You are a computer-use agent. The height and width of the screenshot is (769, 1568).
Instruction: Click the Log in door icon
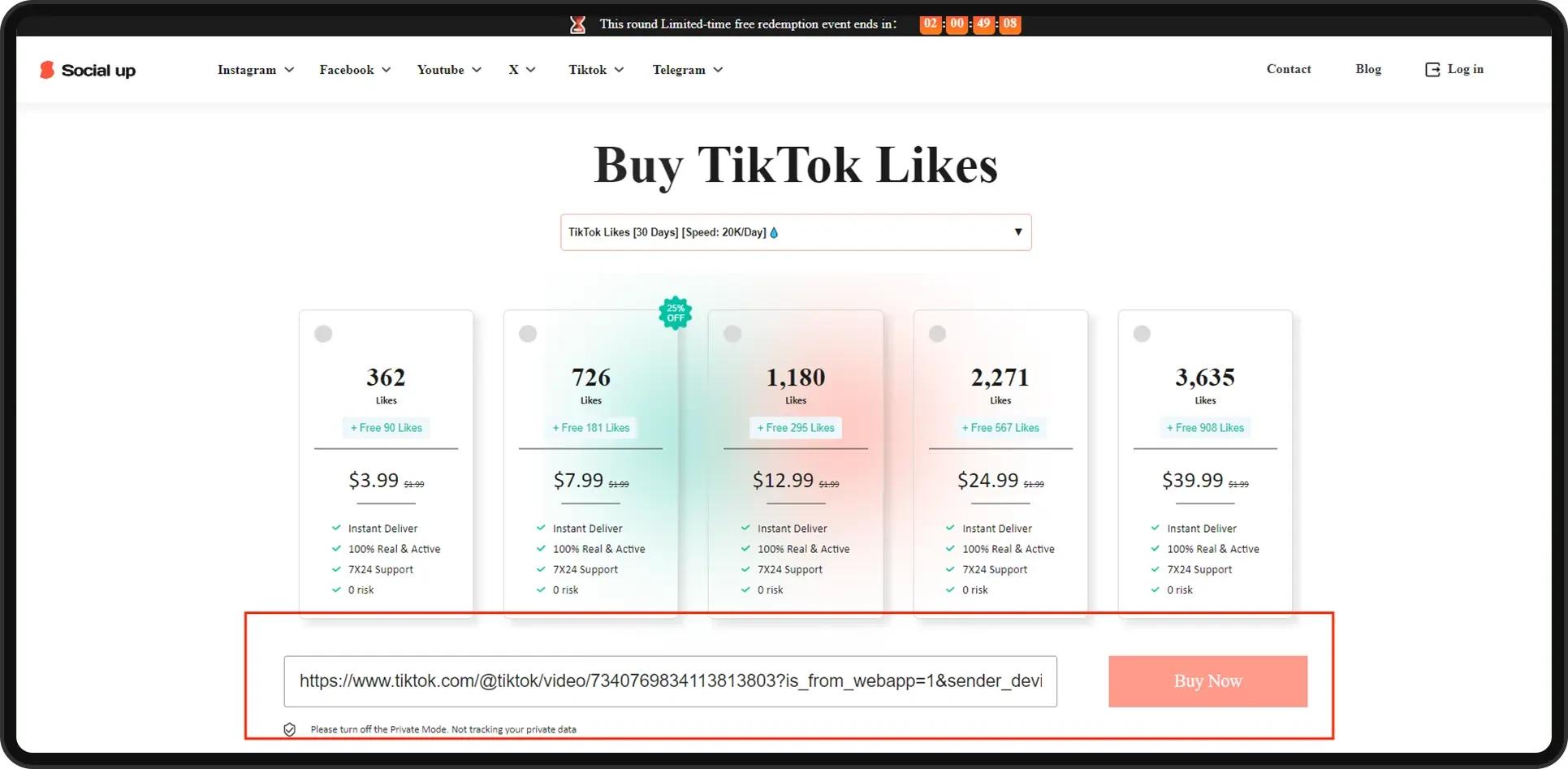tap(1432, 70)
